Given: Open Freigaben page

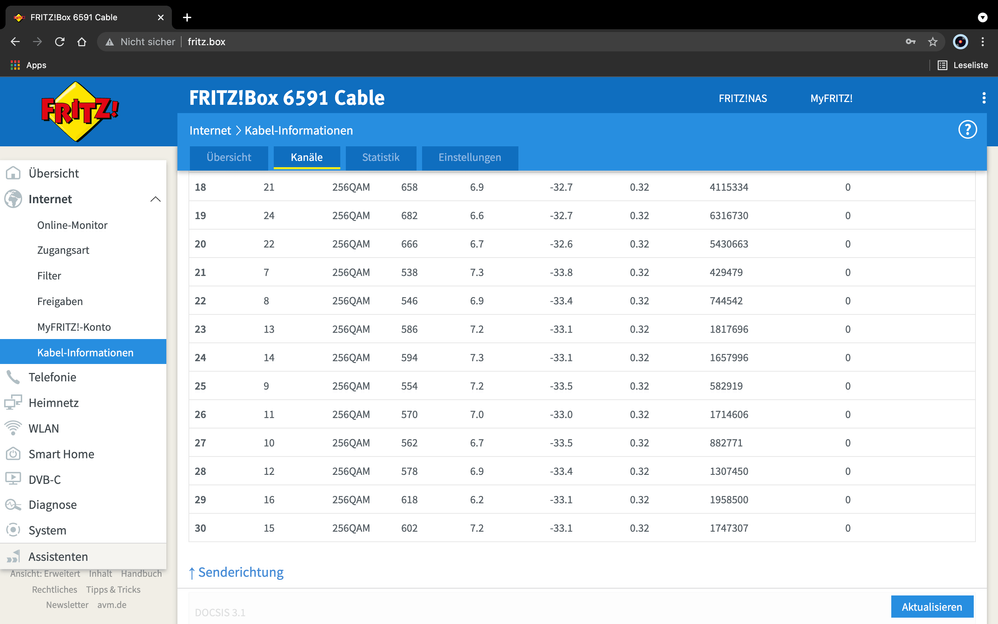Looking at the screenshot, I should coord(60,301).
